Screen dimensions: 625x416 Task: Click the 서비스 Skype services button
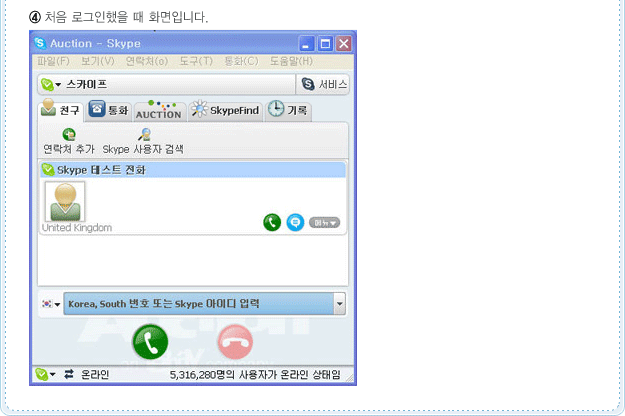323,84
